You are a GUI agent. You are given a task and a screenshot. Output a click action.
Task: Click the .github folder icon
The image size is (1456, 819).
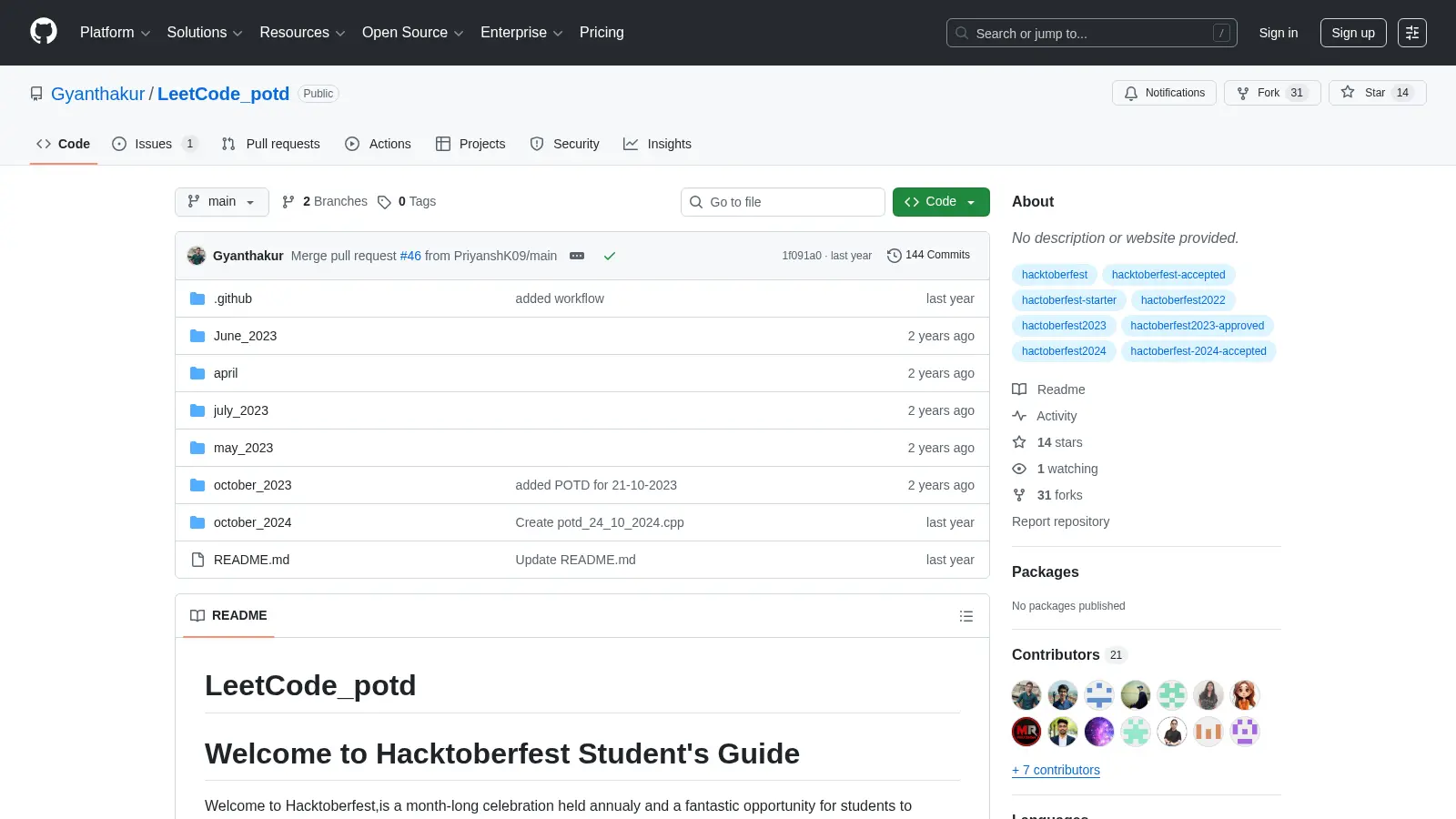(197, 298)
